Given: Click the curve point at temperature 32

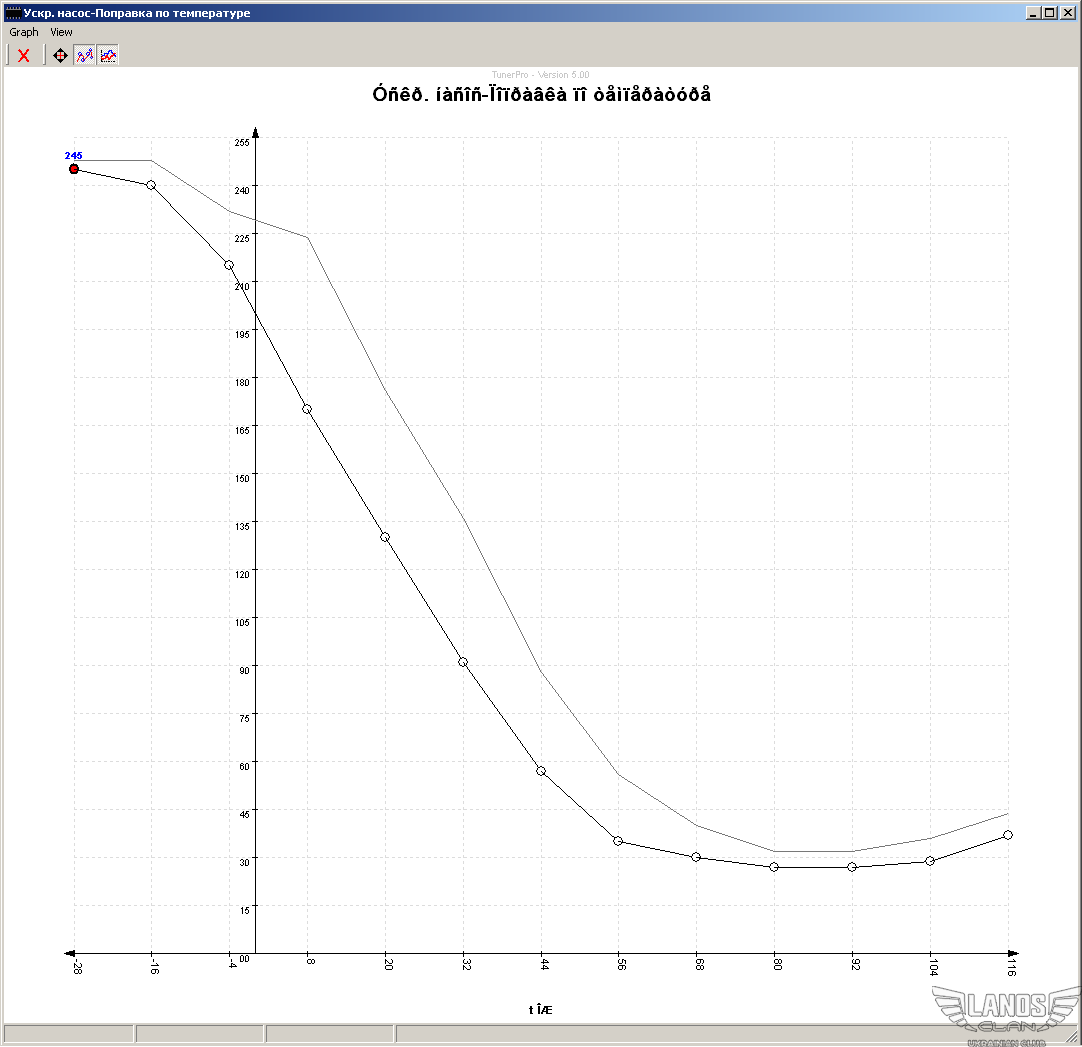Looking at the screenshot, I should tap(463, 662).
